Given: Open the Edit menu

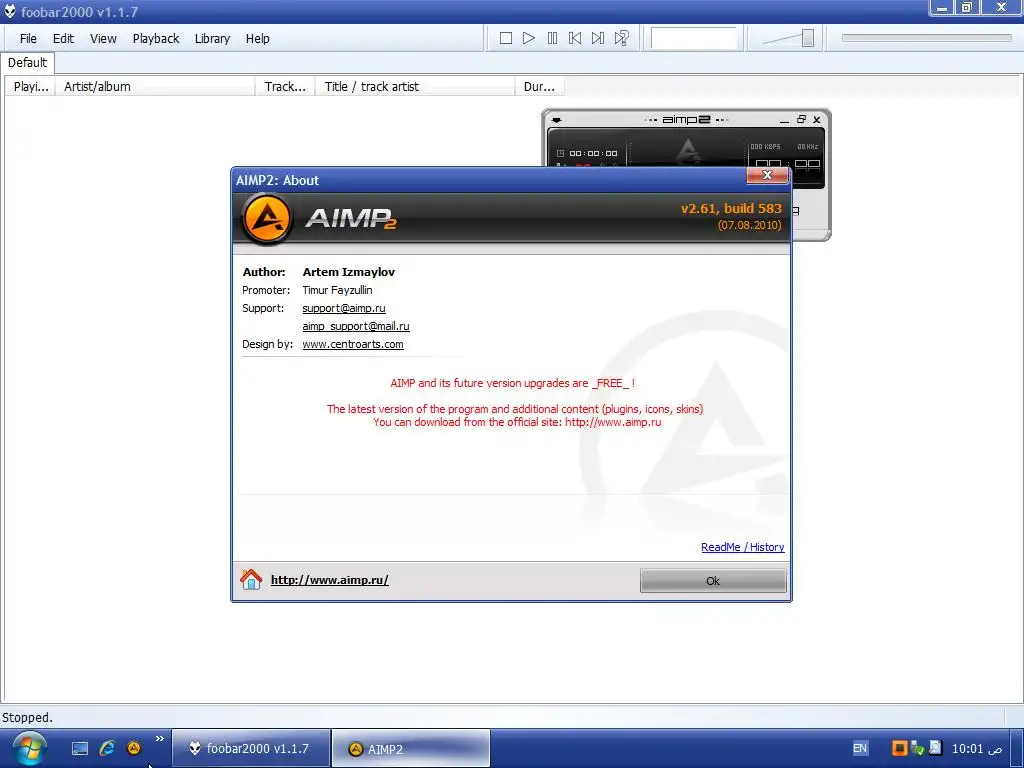Looking at the screenshot, I should pyautogui.click(x=63, y=39).
